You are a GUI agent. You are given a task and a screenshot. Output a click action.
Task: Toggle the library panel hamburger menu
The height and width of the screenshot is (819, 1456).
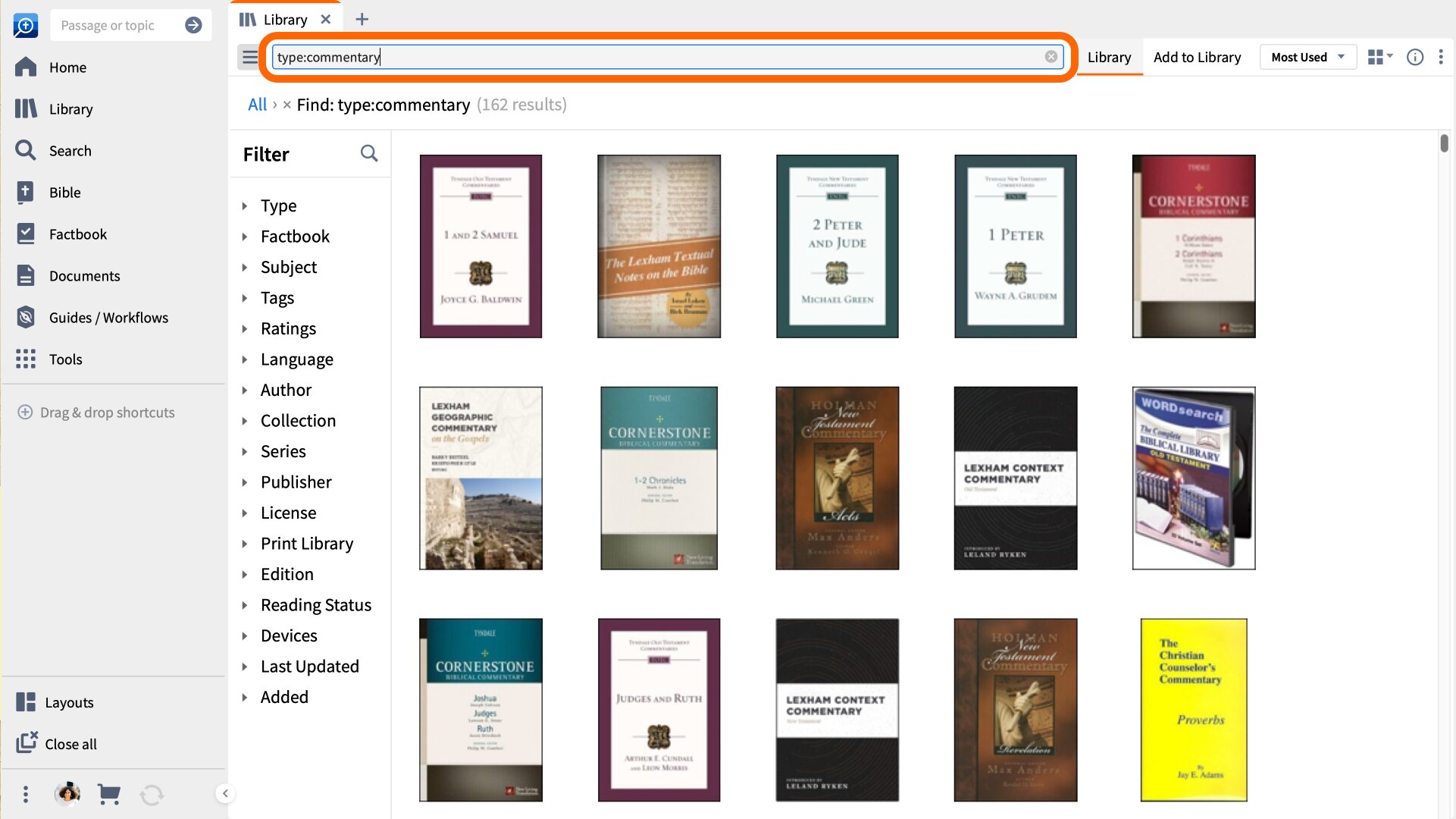coord(249,57)
